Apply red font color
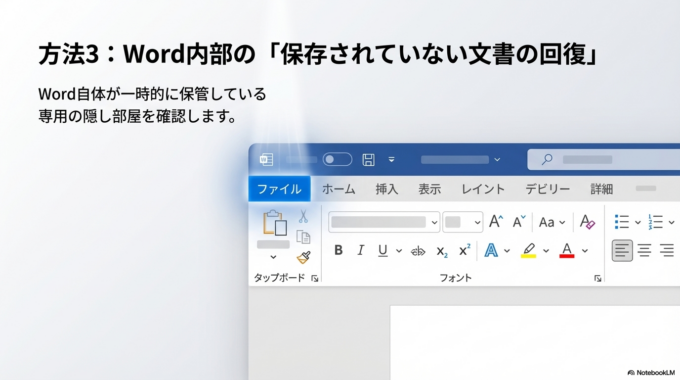680x380 pixels. pyautogui.click(x=567, y=250)
